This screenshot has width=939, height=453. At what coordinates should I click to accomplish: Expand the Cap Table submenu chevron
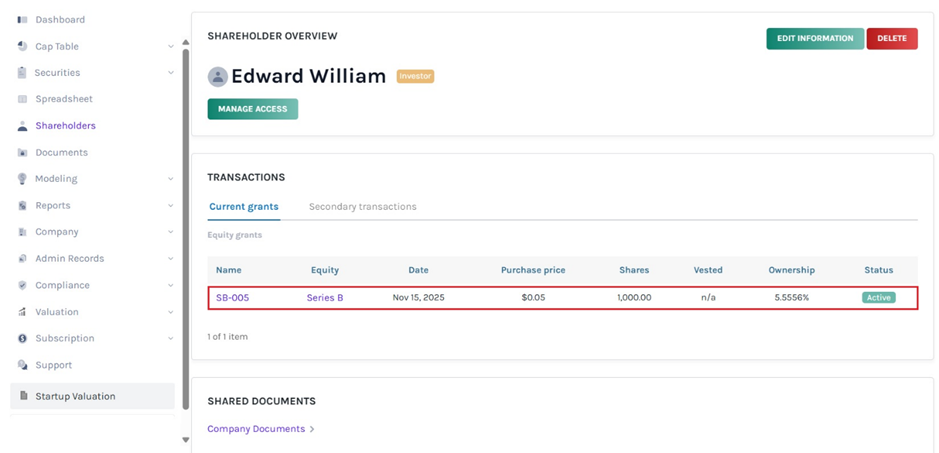pyautogui.click(x=171, y=47)
